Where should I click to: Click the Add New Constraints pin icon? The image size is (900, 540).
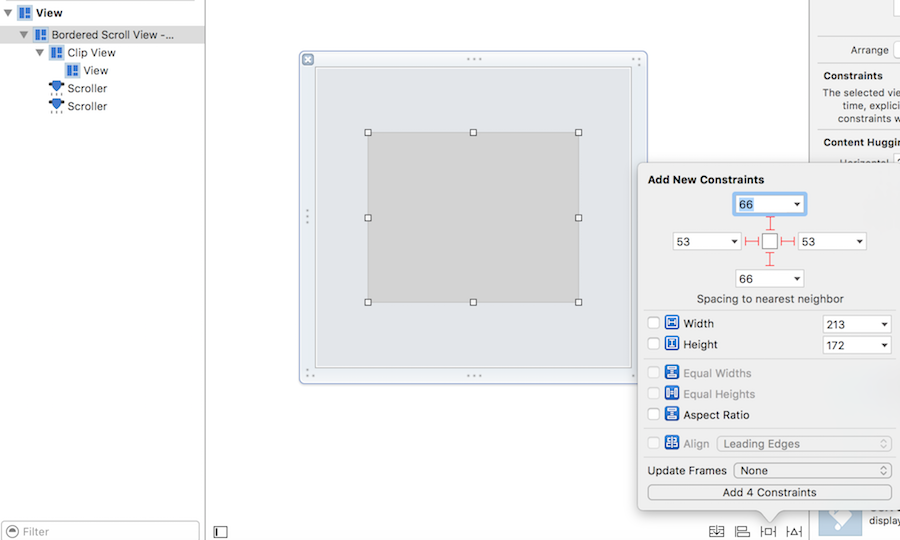(768, 532)
